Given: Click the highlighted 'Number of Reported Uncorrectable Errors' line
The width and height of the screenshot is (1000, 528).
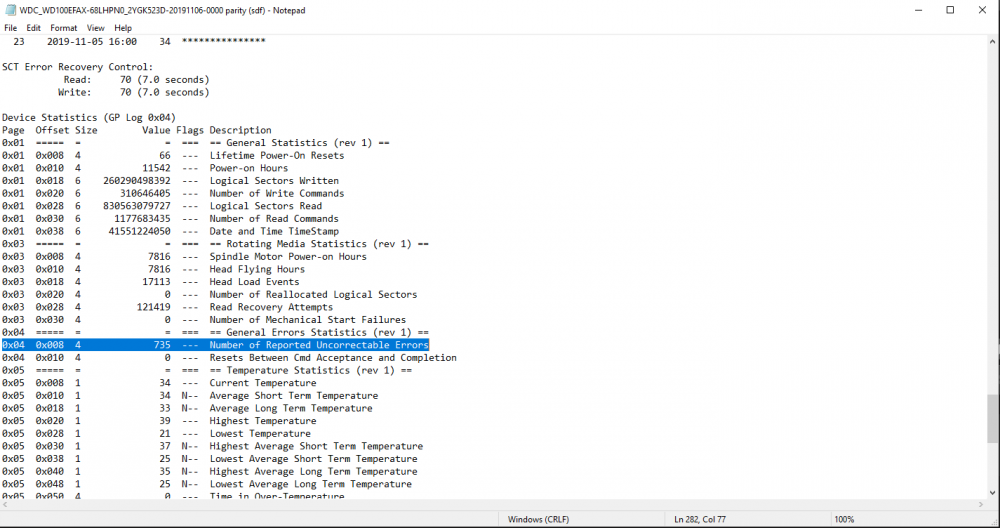Looking at the screenshot, I should click(215, 345).
